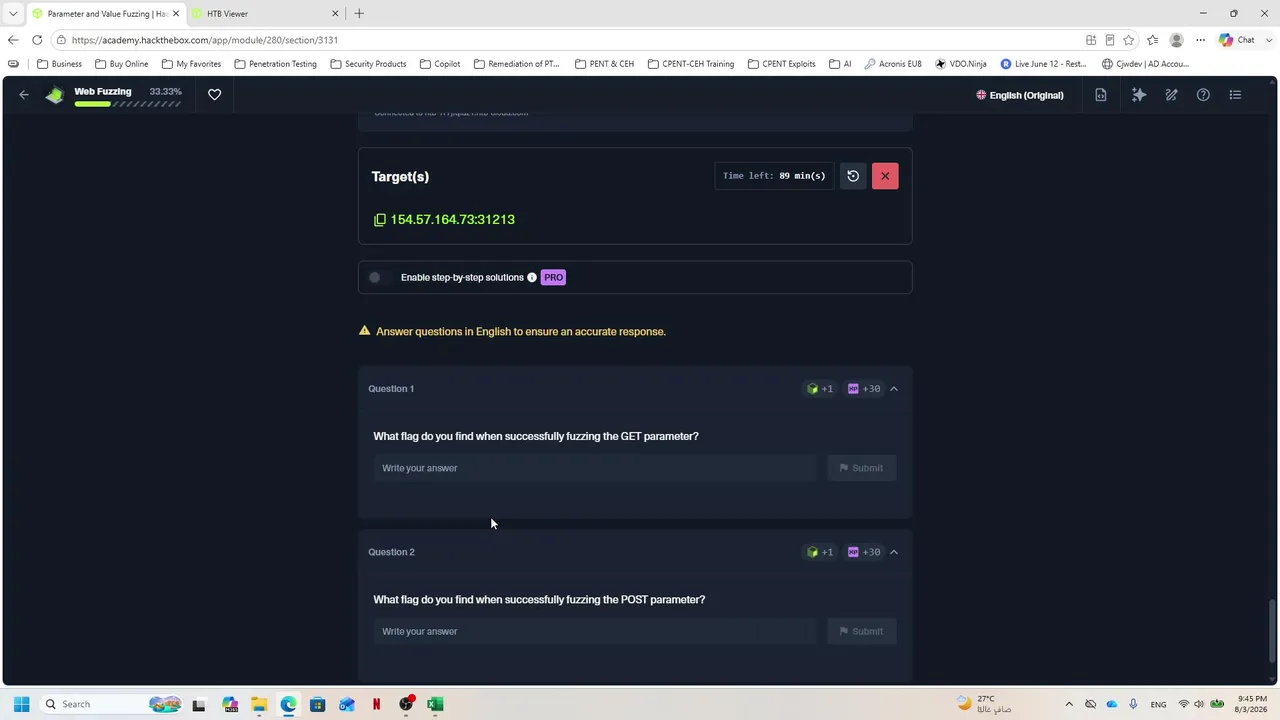The image size is (1280, 720).
Task: Click the address bar URL
Action: coord(204,40)
